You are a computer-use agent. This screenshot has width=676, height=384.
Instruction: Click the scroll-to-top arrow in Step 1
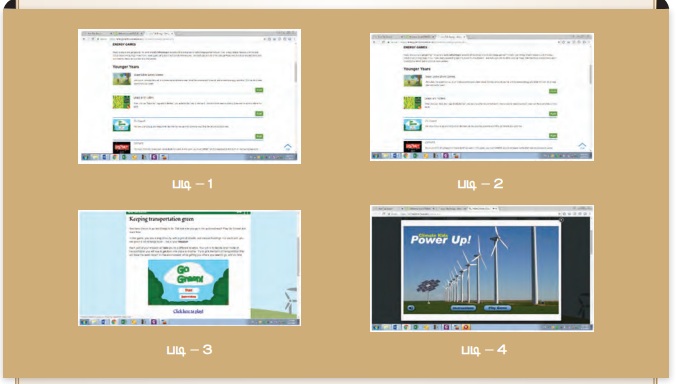tap(288, 147)
